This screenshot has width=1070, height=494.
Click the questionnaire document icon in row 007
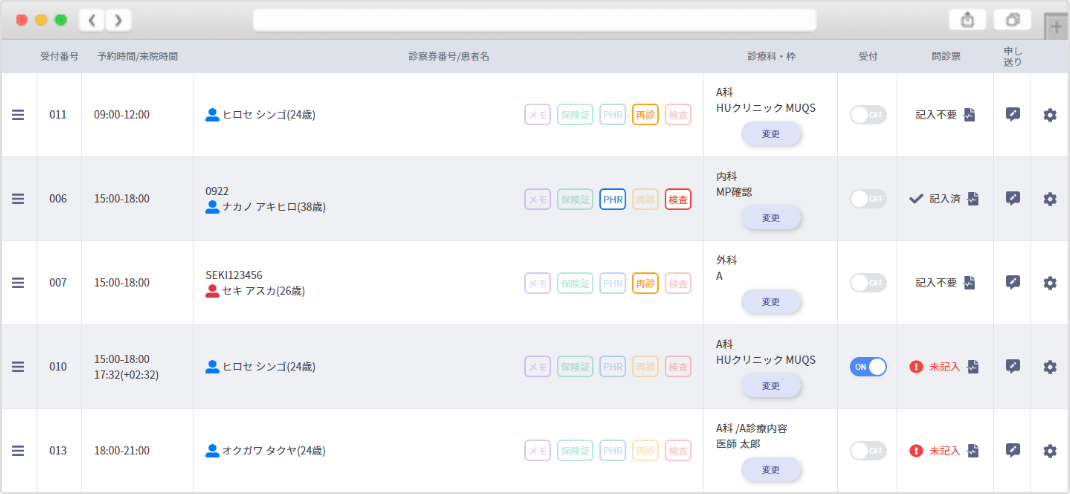click(972, 283)
